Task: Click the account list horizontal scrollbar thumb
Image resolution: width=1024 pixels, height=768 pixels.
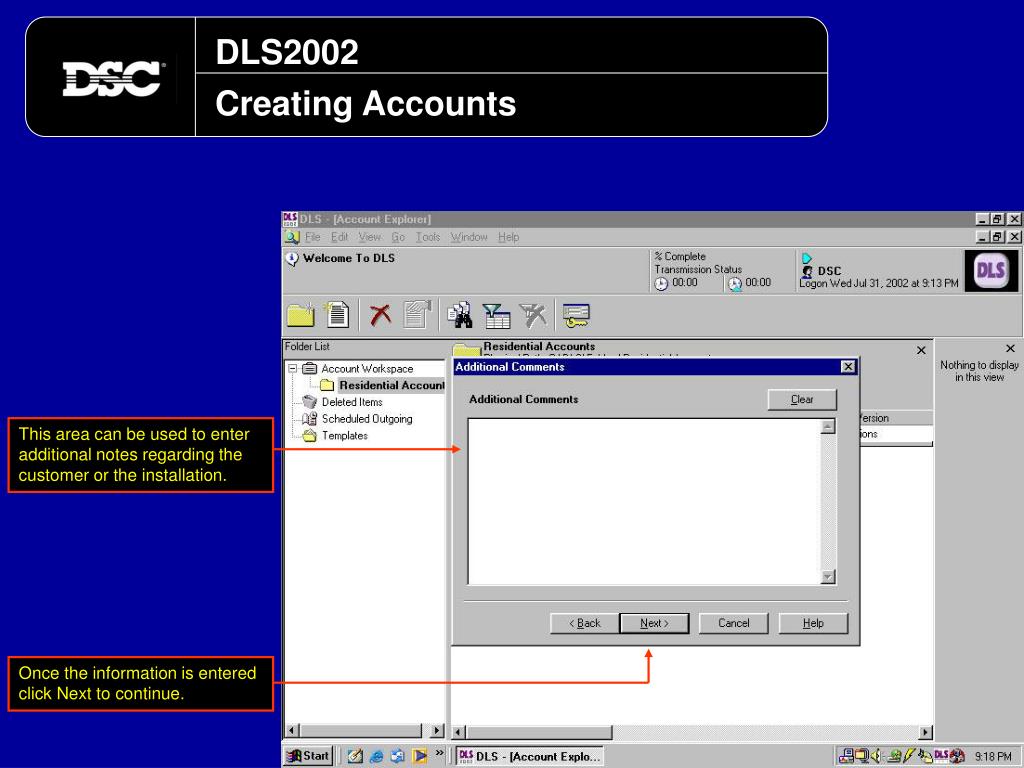Action: (x=539, y=733)
